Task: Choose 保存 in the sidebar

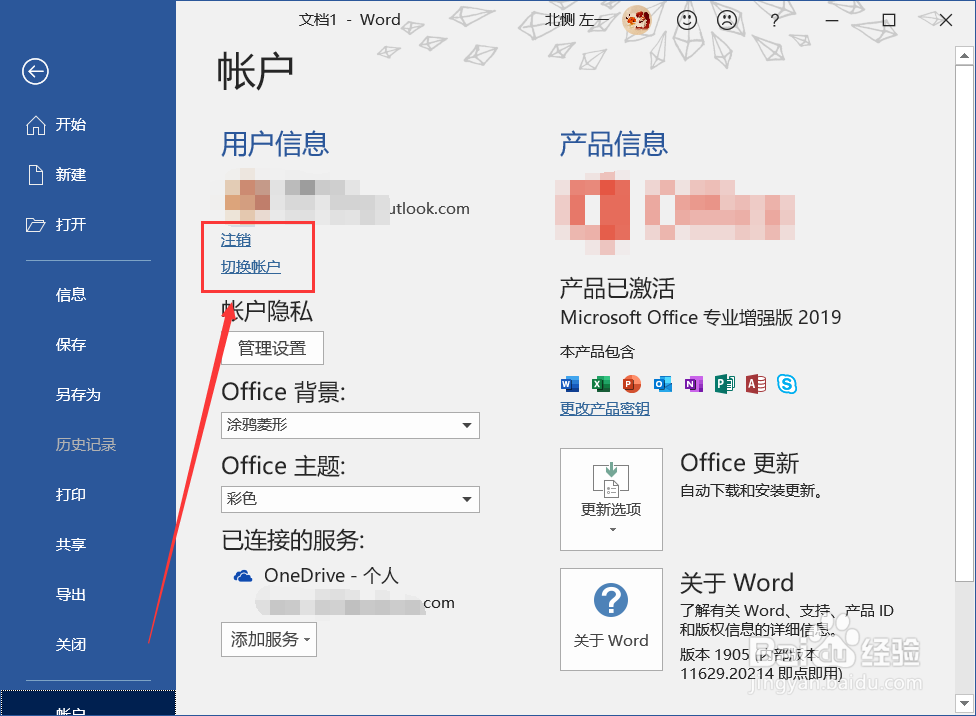Action: pos(70,344)
